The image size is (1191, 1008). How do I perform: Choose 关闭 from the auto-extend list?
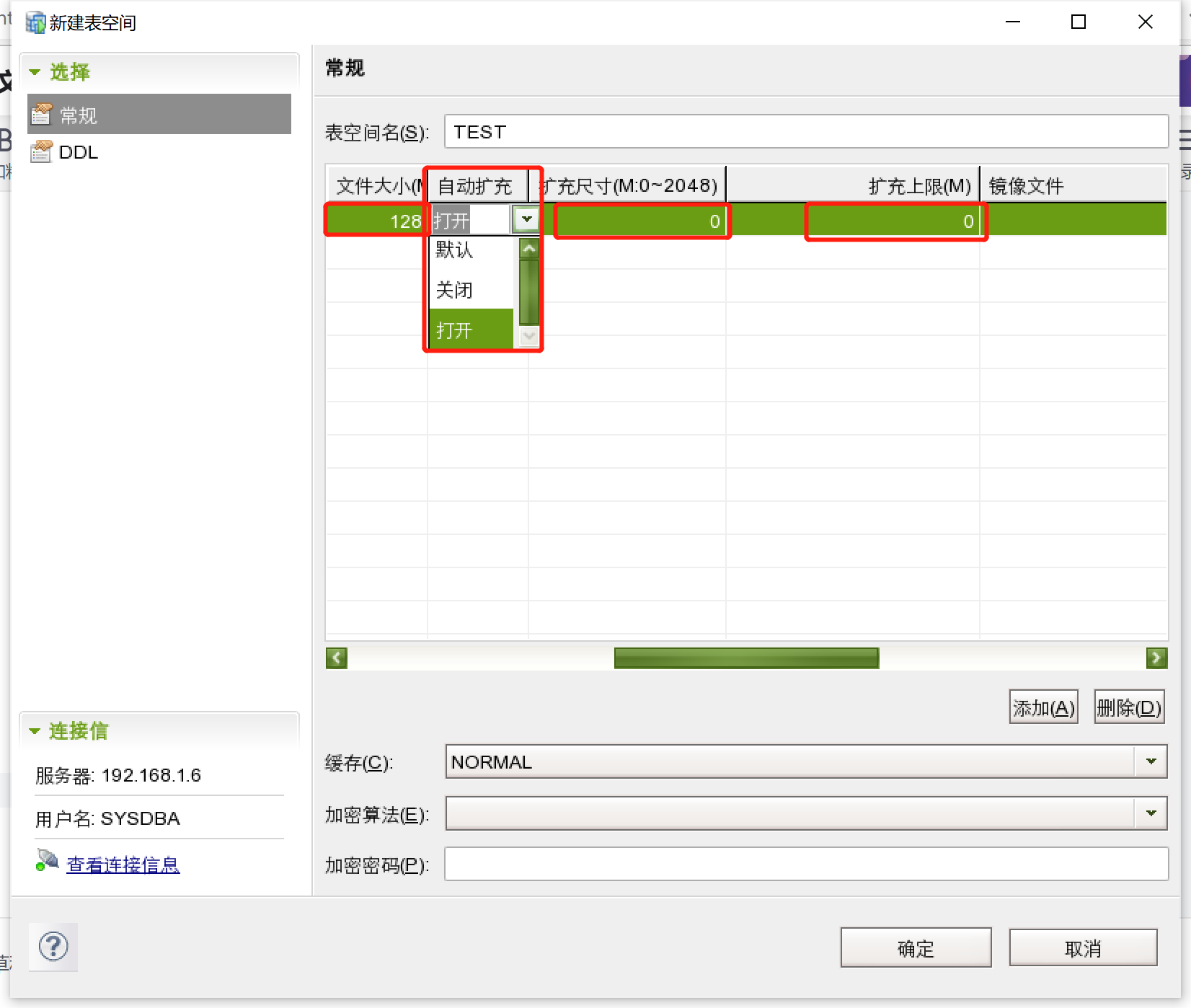coord(471,290)
